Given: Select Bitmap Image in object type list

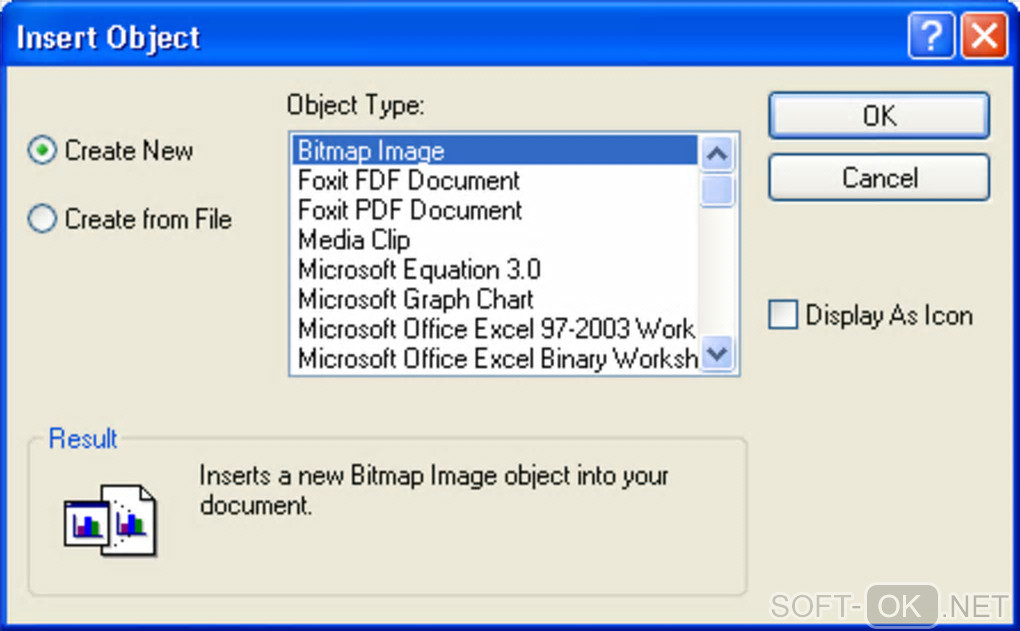Looking at the screenshot, I should pos(494,150).
